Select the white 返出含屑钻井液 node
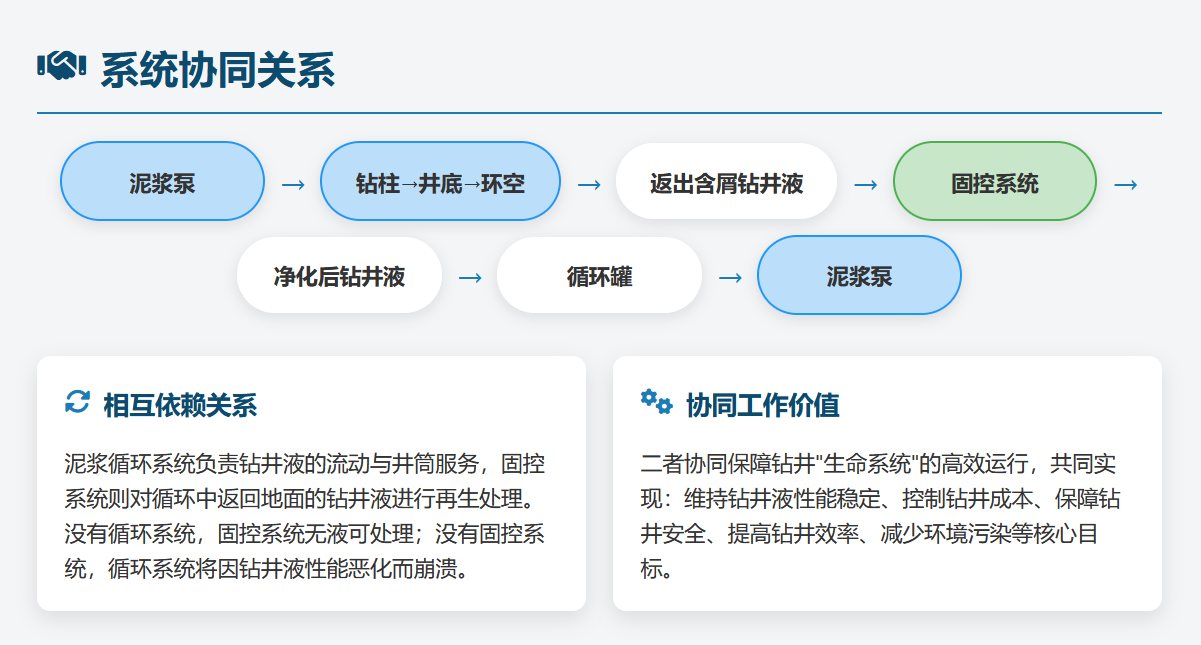Screen dimensions: 1201x645 (x=726, y=182)
